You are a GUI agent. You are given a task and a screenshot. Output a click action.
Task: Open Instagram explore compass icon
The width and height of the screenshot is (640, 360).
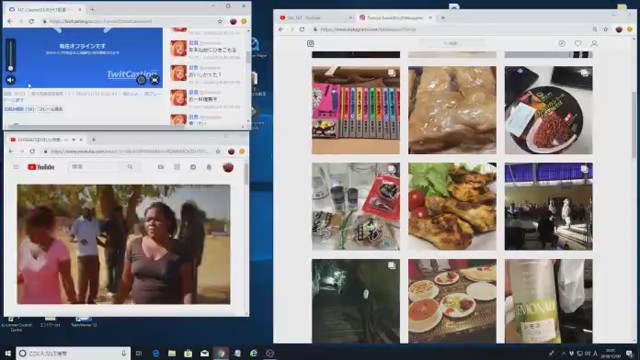point(562,43)
